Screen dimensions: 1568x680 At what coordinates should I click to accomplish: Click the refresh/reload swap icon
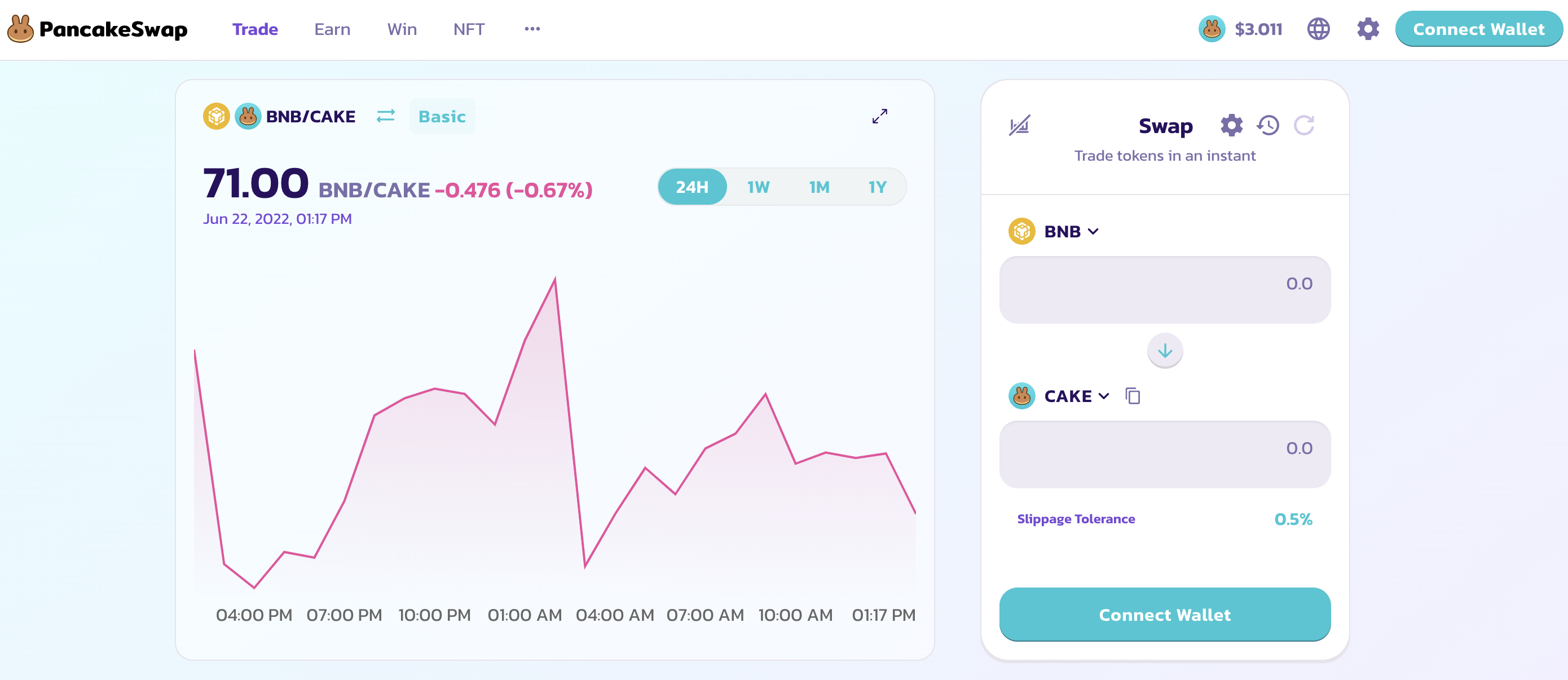coord(1306,124)
